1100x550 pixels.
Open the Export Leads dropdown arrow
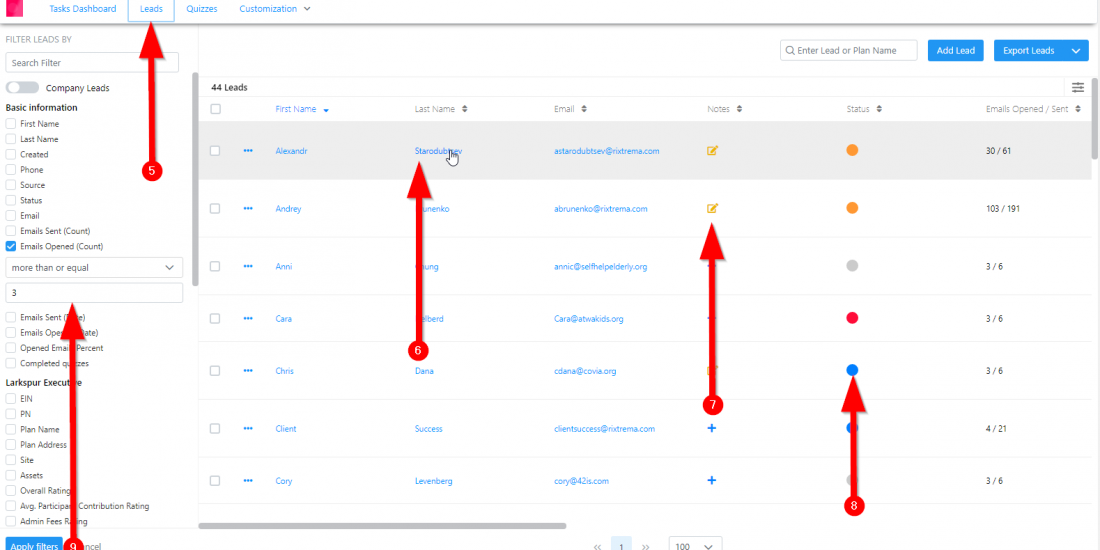pyautogui.click(x=1076, y=51)
